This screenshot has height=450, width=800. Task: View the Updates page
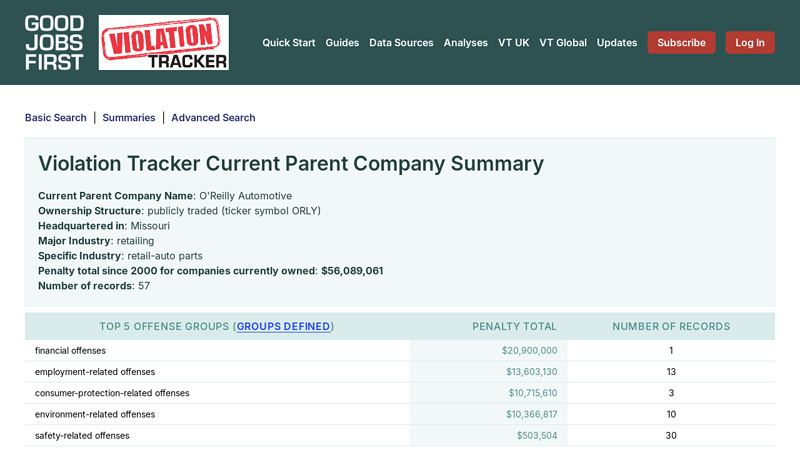[617, 43]
